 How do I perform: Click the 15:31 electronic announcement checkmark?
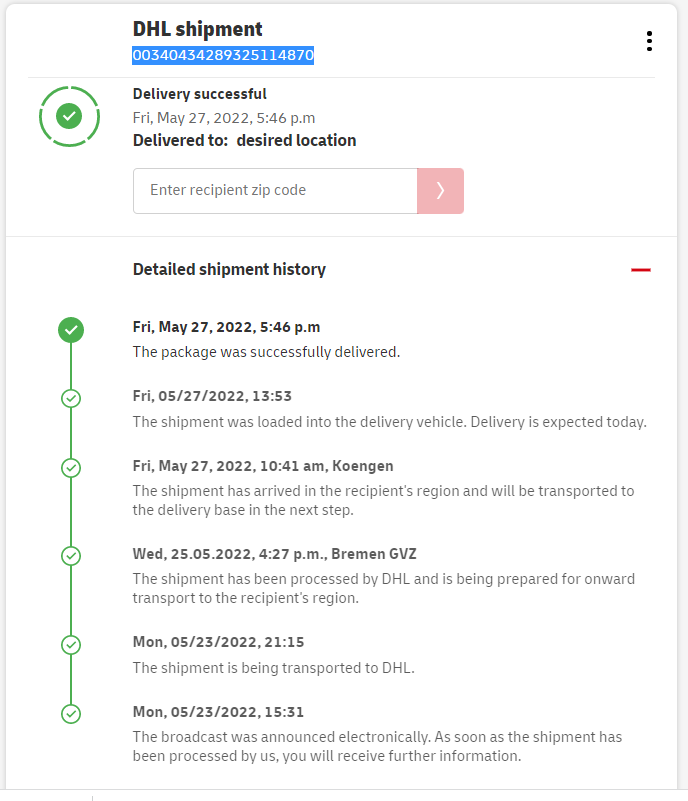(x=71, y=714)
